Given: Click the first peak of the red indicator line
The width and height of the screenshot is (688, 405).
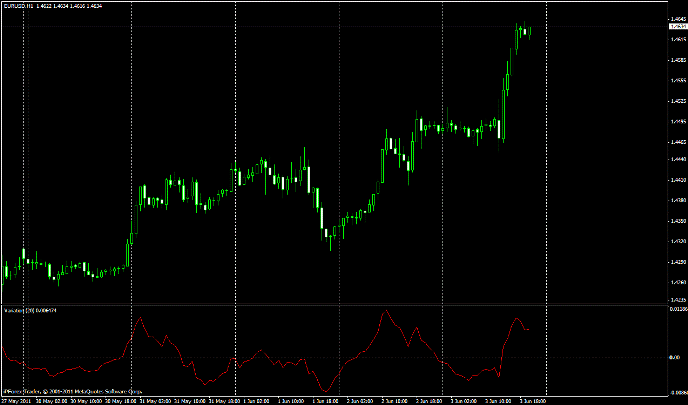Looking at the screenshot, I should pyautogui.click(x=138, y=320).
